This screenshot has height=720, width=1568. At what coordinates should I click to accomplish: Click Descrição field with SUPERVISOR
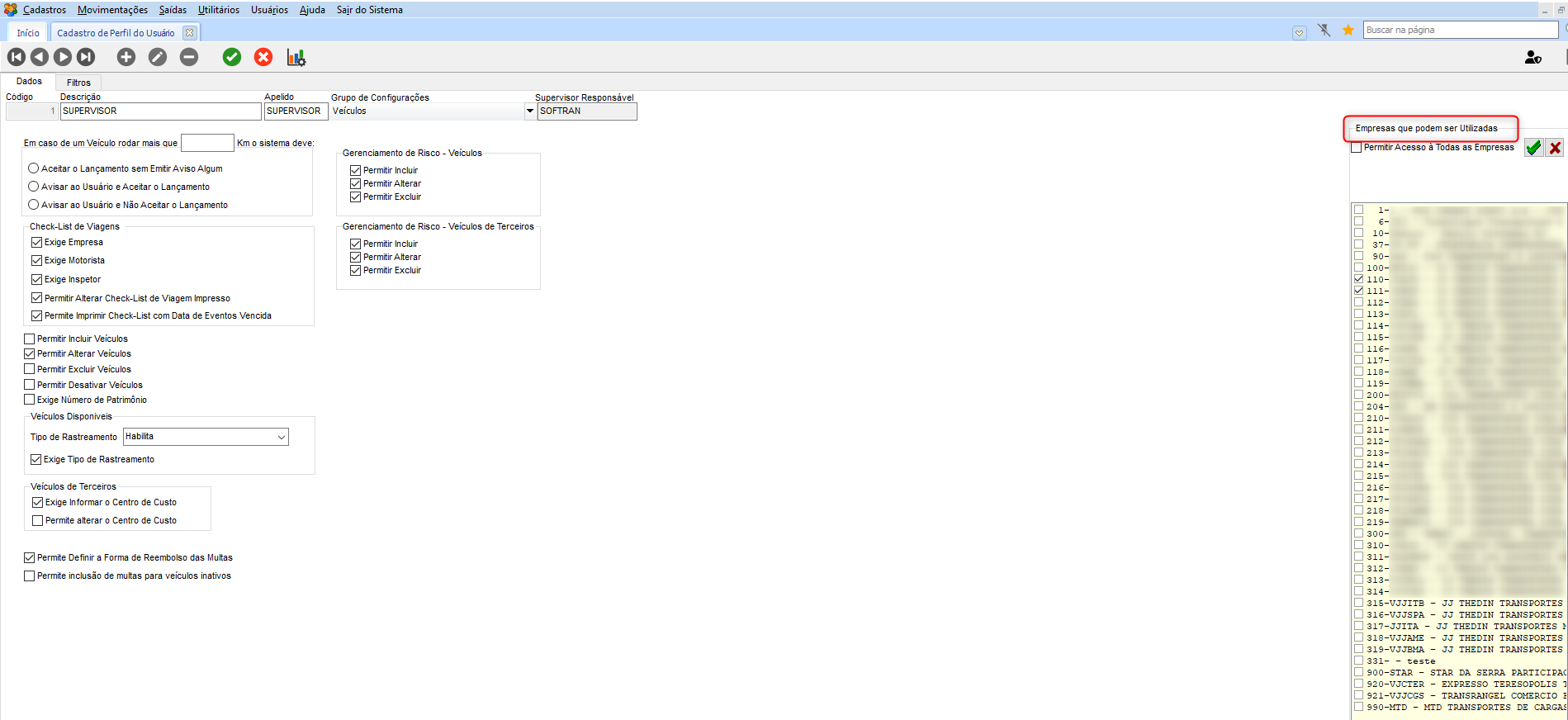point(161,111)
